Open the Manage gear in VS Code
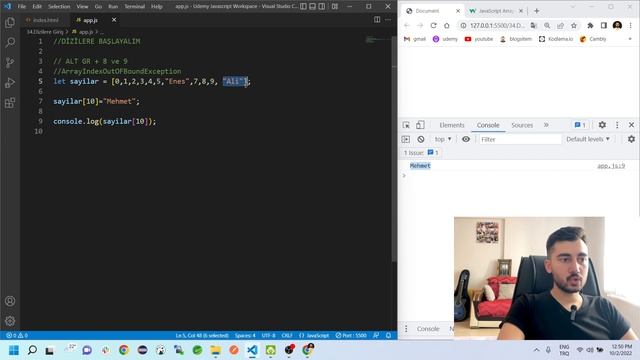Screen dimensions: 640x360 (10, 321)
